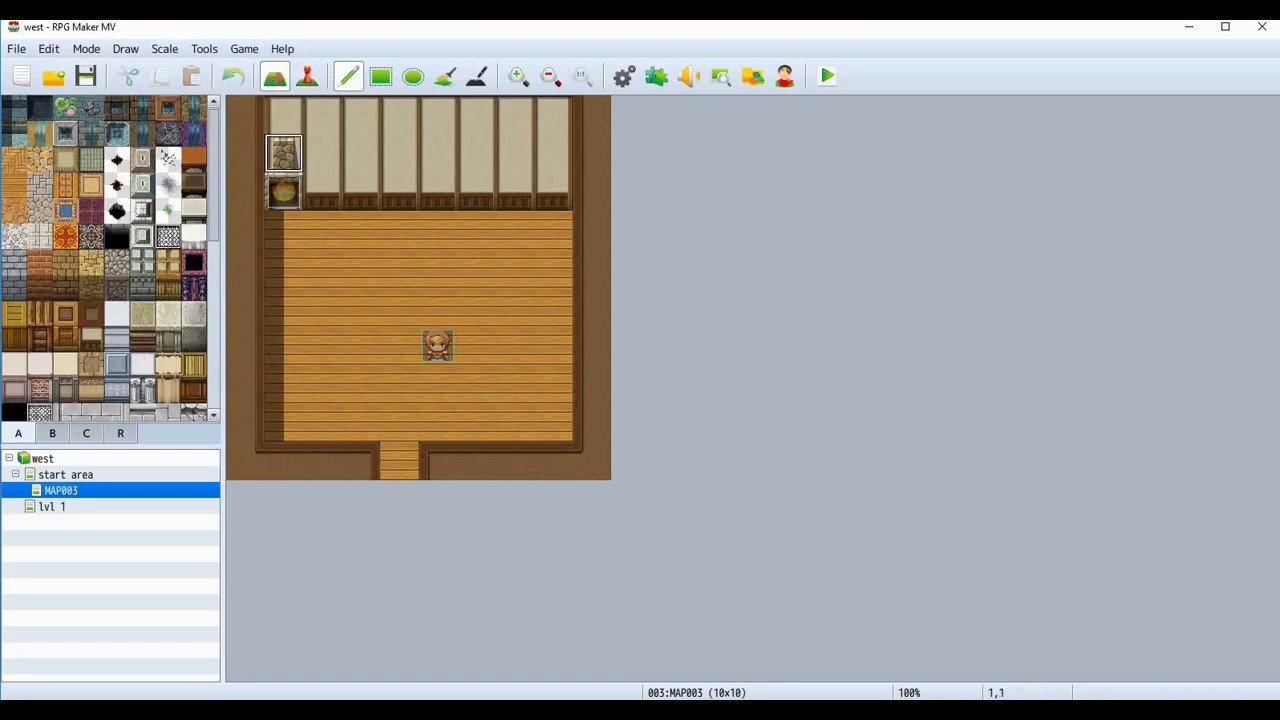The width and height of the screenshot is (1280, 720).
Task: Open the Mode menu
Action: click(x=86, y=49)
